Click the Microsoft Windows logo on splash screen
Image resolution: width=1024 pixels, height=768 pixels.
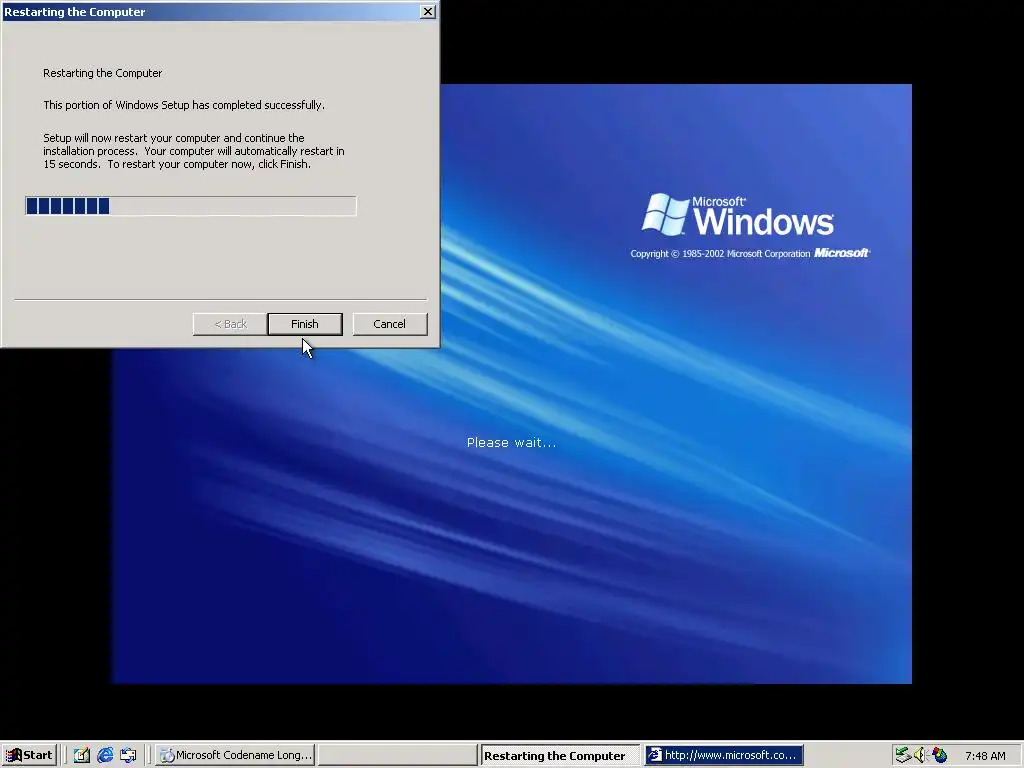737,215
